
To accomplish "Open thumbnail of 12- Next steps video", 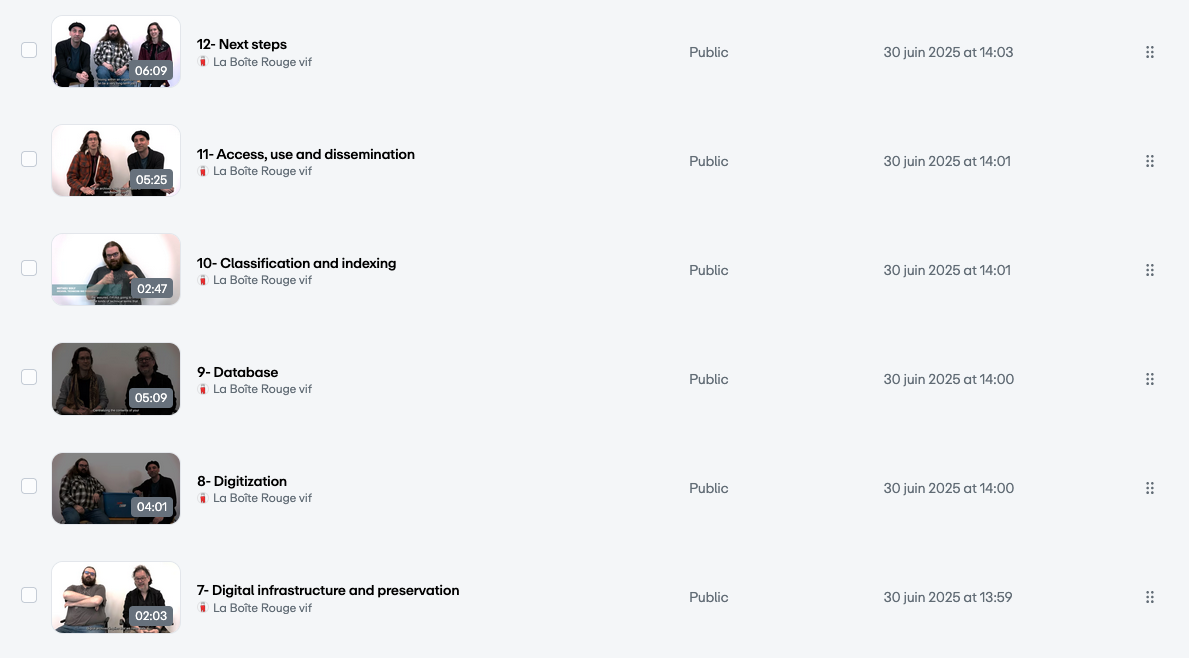I will point(116,51).
